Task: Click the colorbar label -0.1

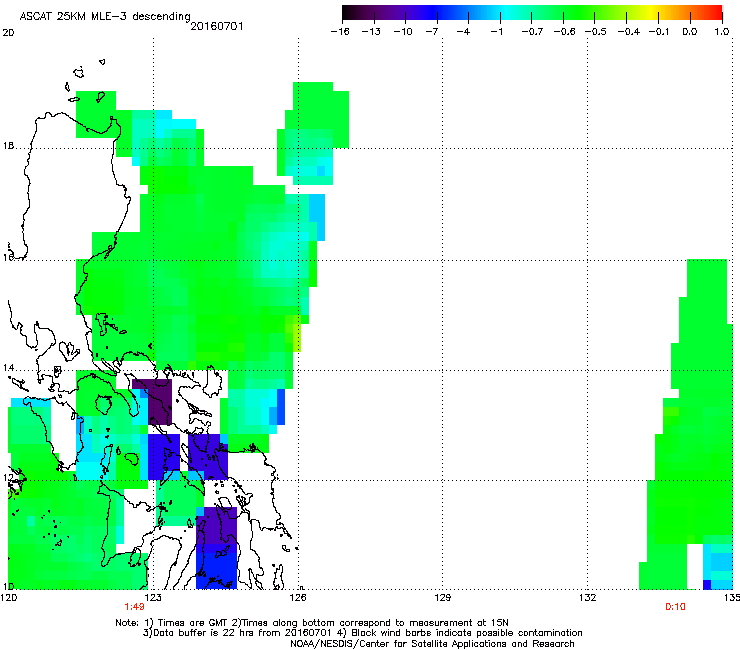Action: tap(659, 32)
